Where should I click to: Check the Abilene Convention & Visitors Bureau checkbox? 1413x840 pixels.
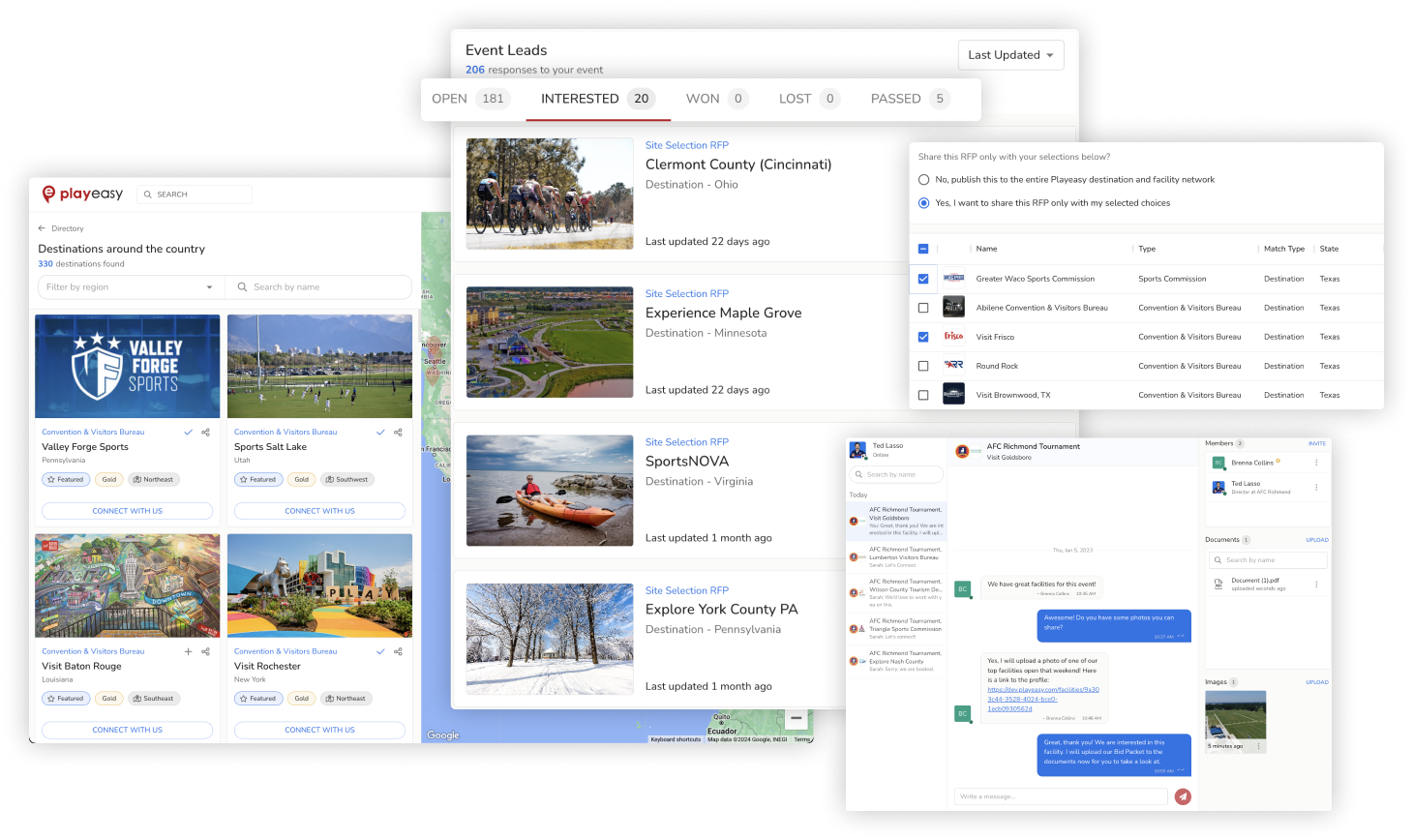[923, 308]
